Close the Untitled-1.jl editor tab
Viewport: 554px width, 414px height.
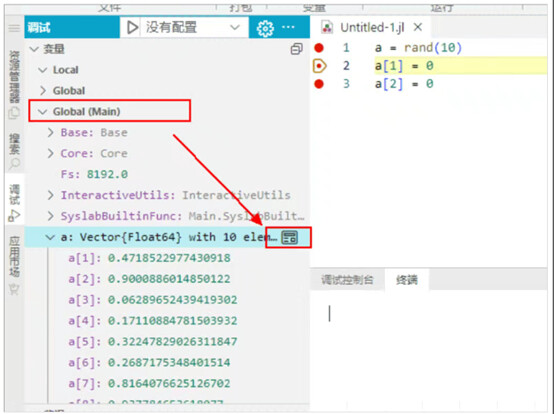click(x=418, y=27)
